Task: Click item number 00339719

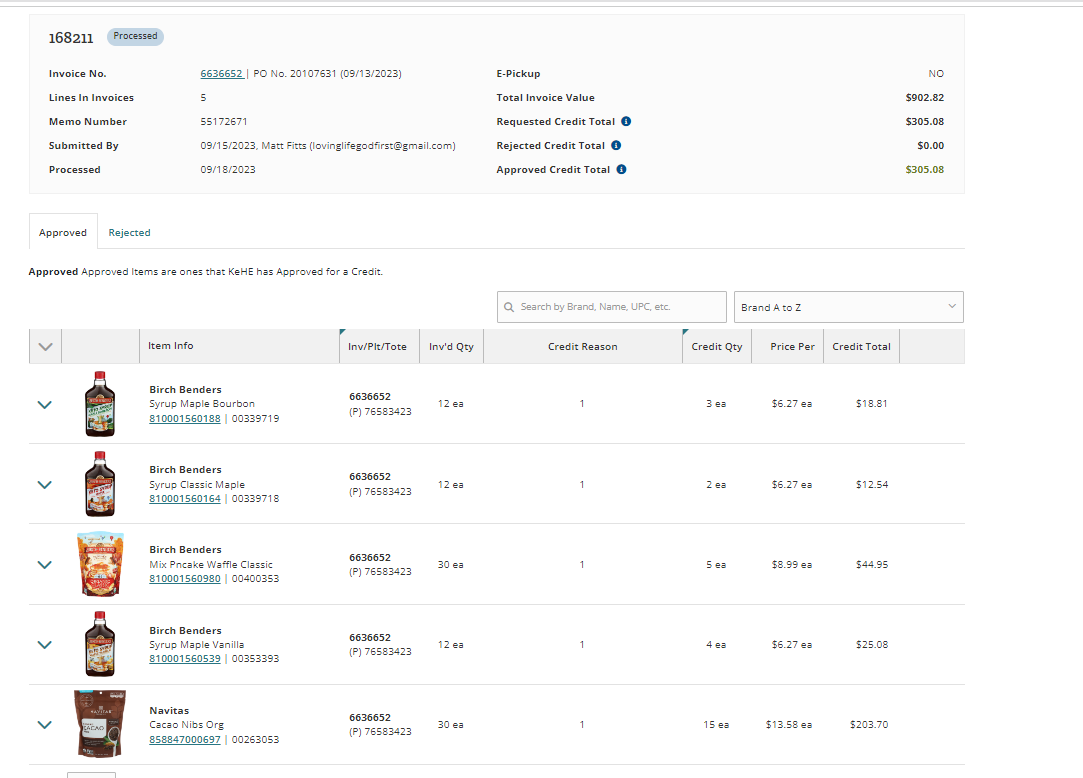Action: (256, 418)
